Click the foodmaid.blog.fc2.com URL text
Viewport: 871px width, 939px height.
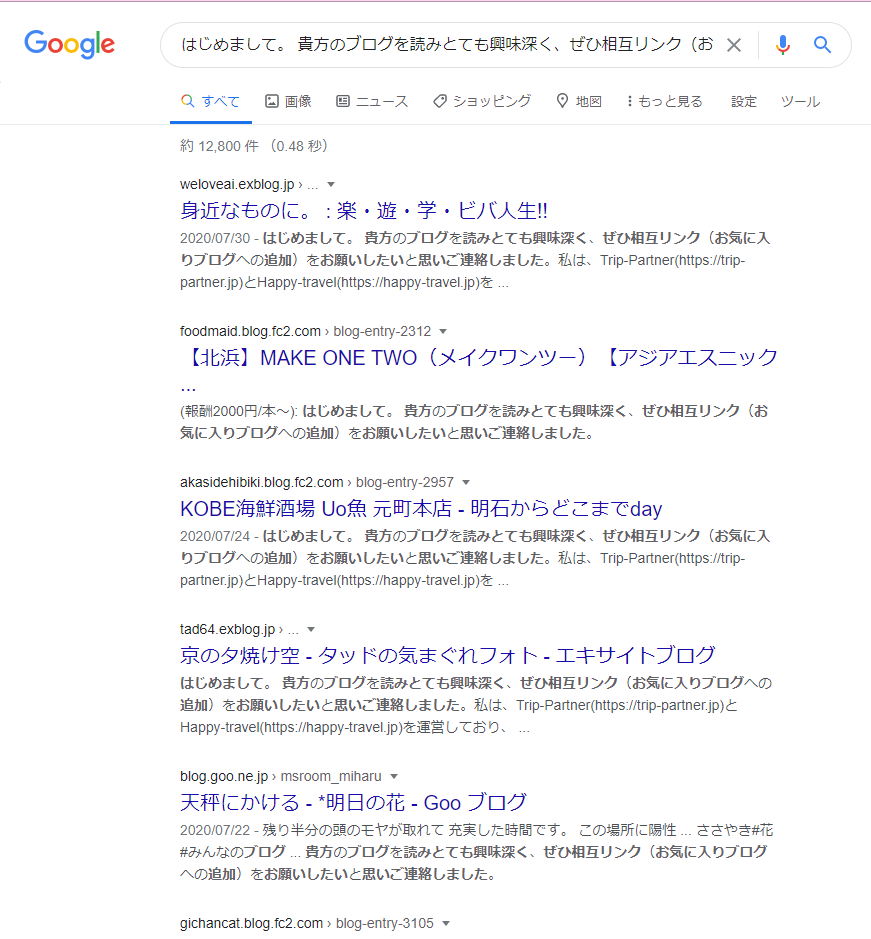coord(250,331)
